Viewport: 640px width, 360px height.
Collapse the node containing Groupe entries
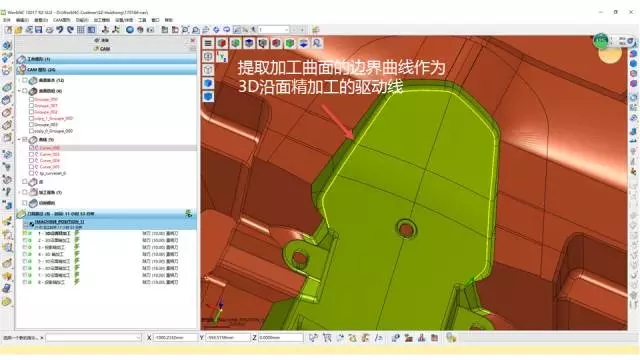(19, 91)
